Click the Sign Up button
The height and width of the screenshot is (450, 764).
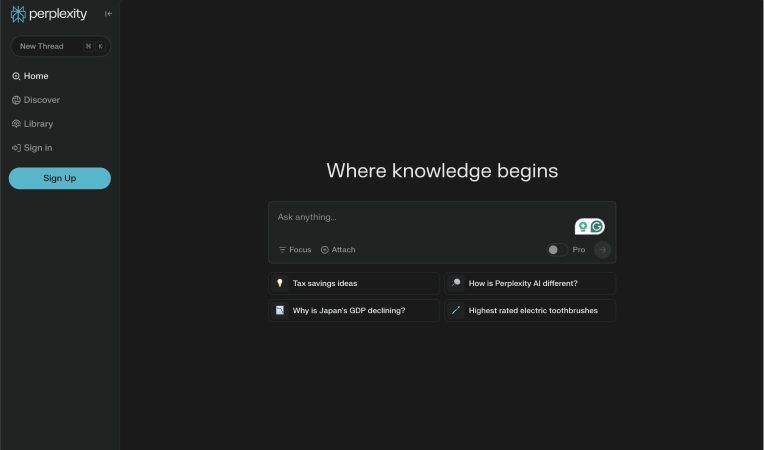(59, 178)
